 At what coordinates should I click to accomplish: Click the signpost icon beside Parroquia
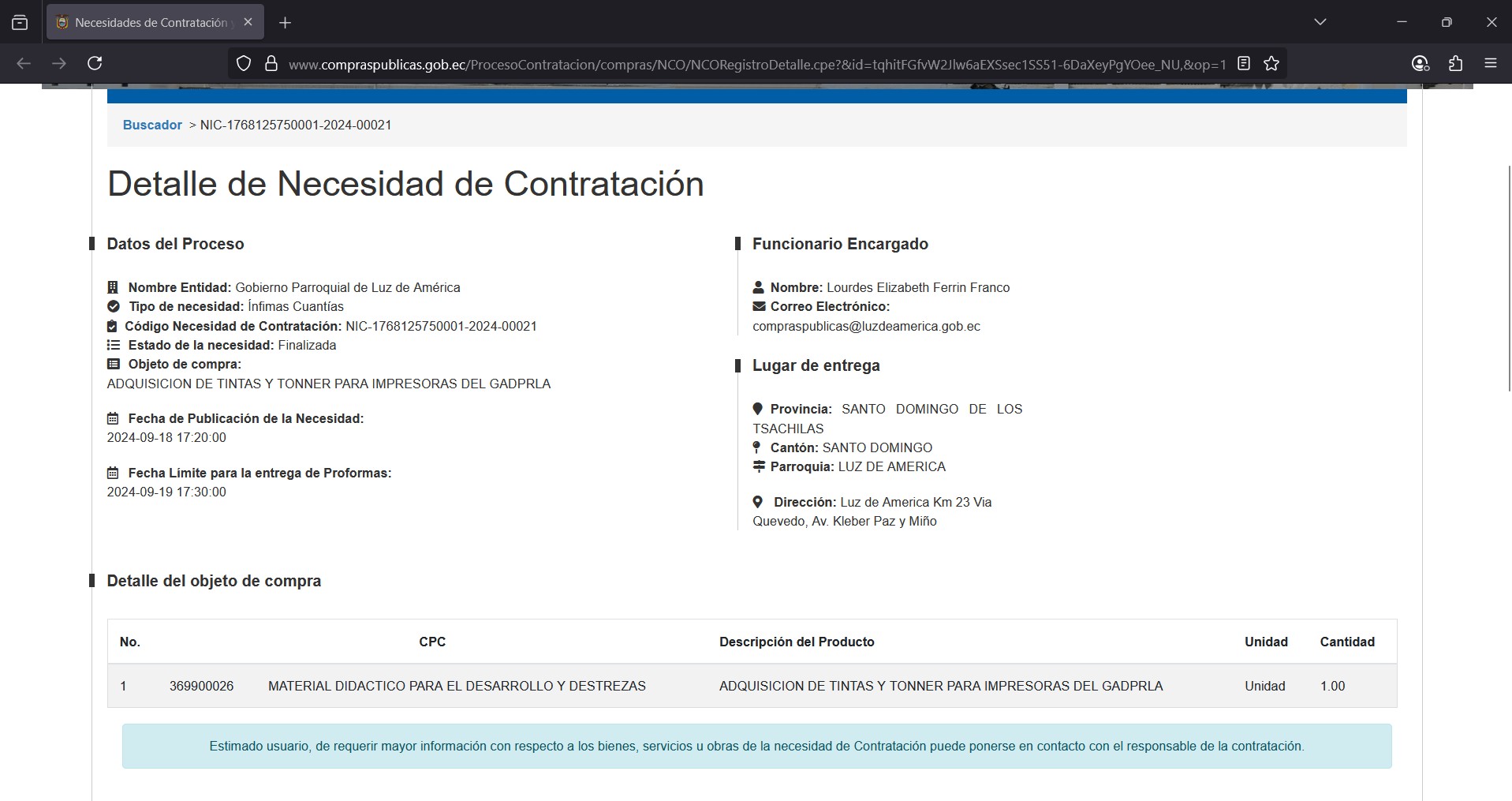pyautogui.click(x=759, y=466)
